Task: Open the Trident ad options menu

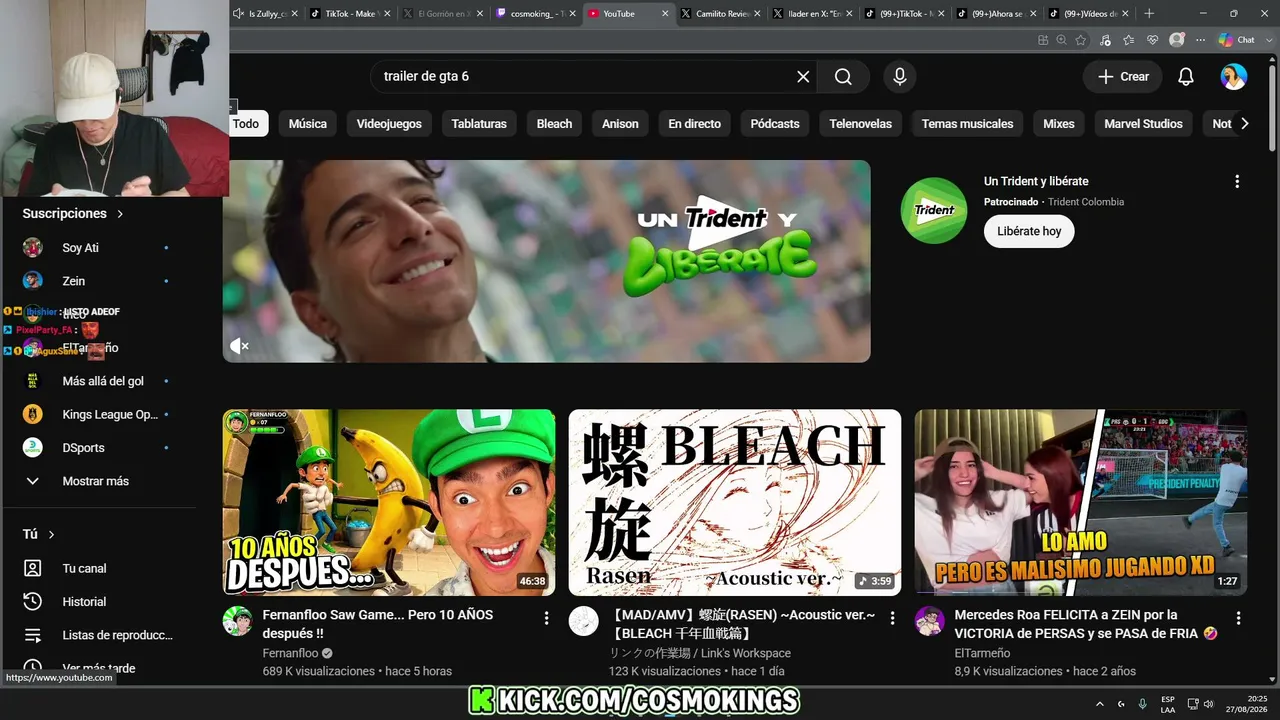Action: (1237, 182)
